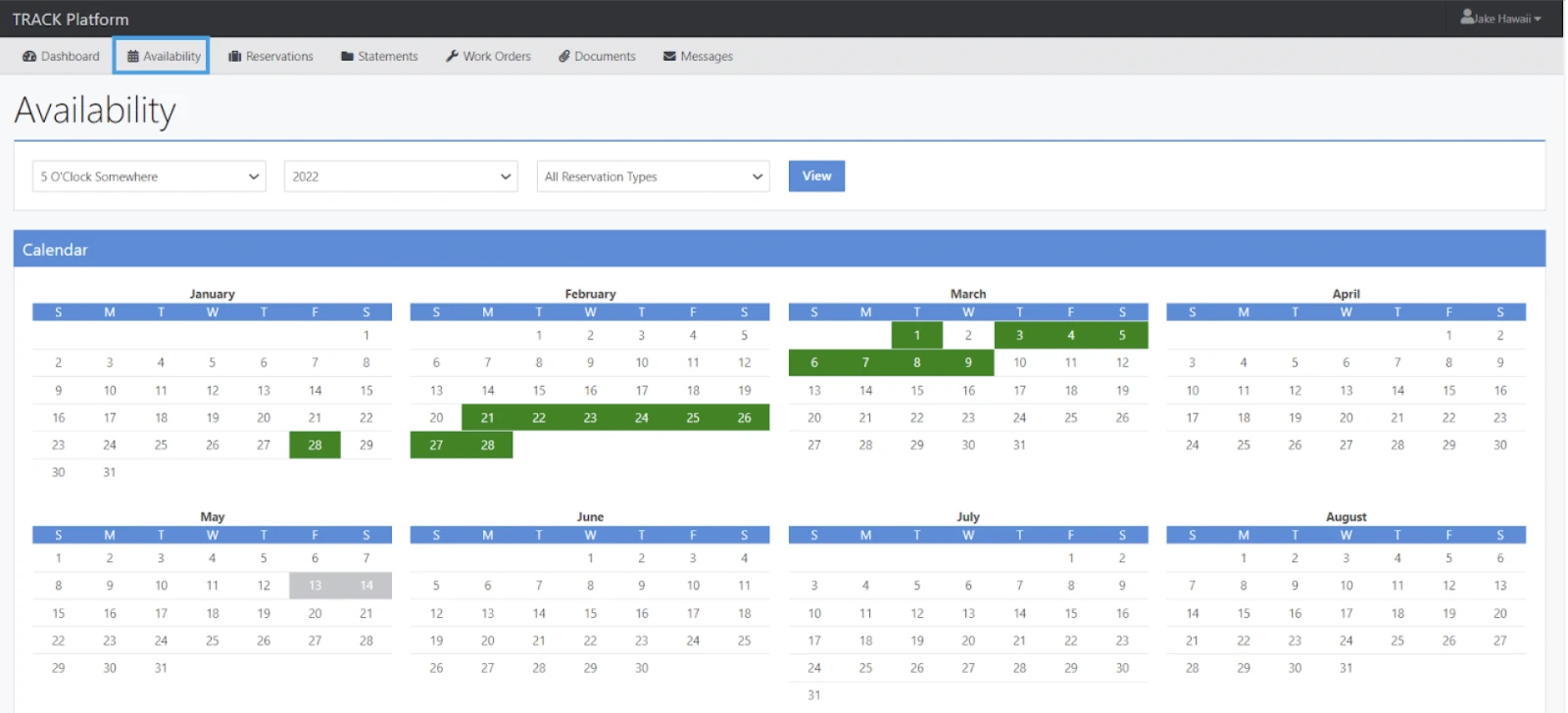
Task: Click the Messages envelope icon
Action: click(669, 57)
